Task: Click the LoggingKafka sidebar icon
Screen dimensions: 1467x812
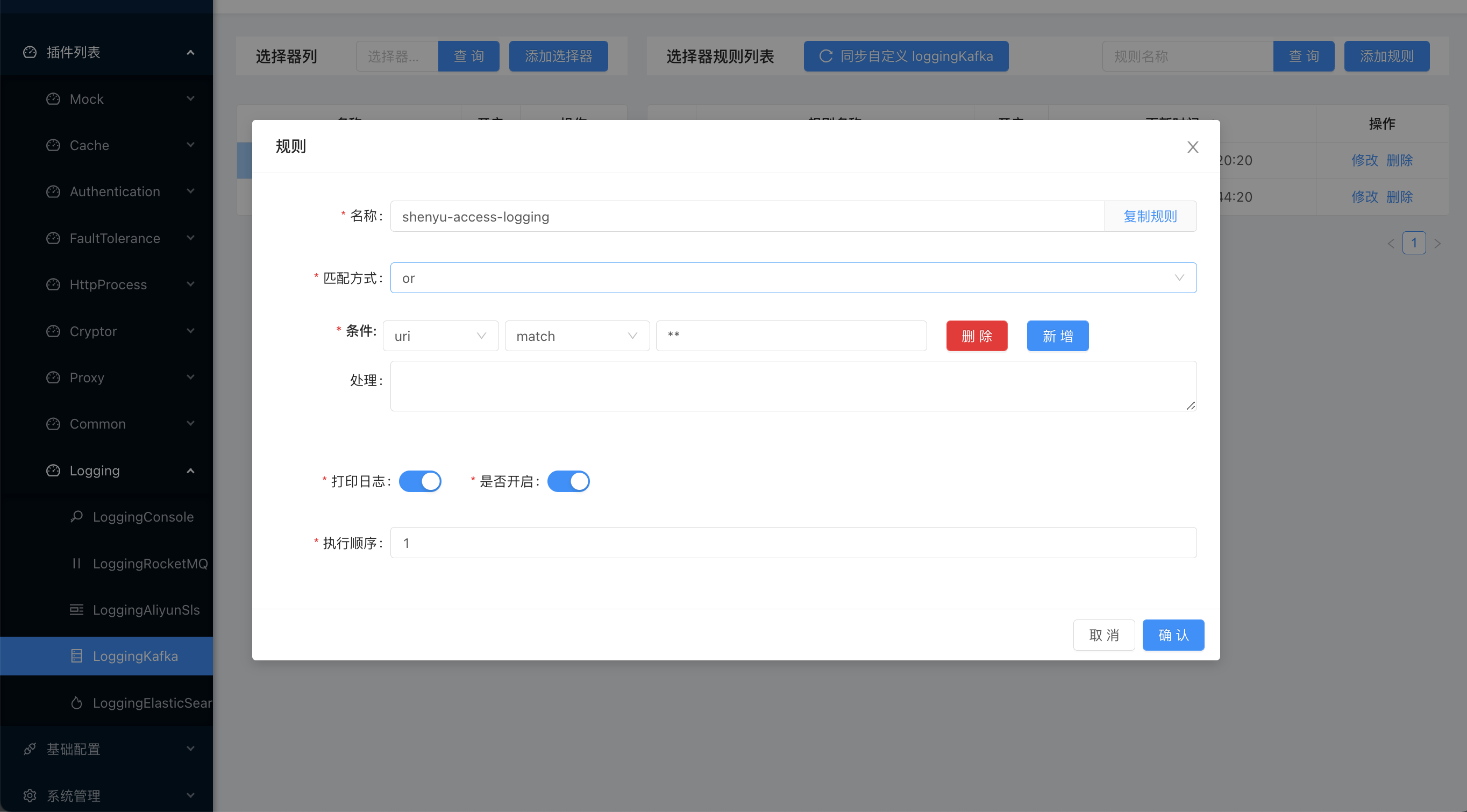Action: (x=76, y=656)
